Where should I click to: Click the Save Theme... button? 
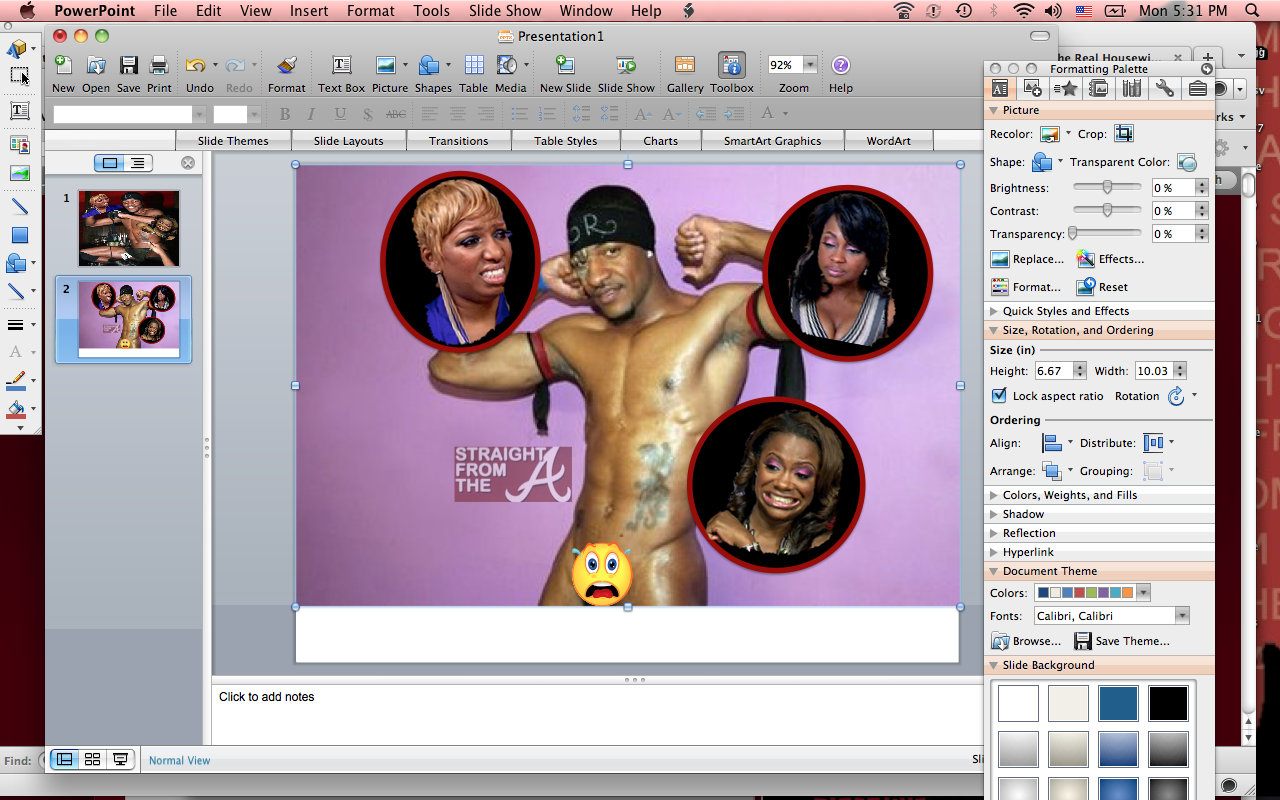click(x=1122, y=641)
